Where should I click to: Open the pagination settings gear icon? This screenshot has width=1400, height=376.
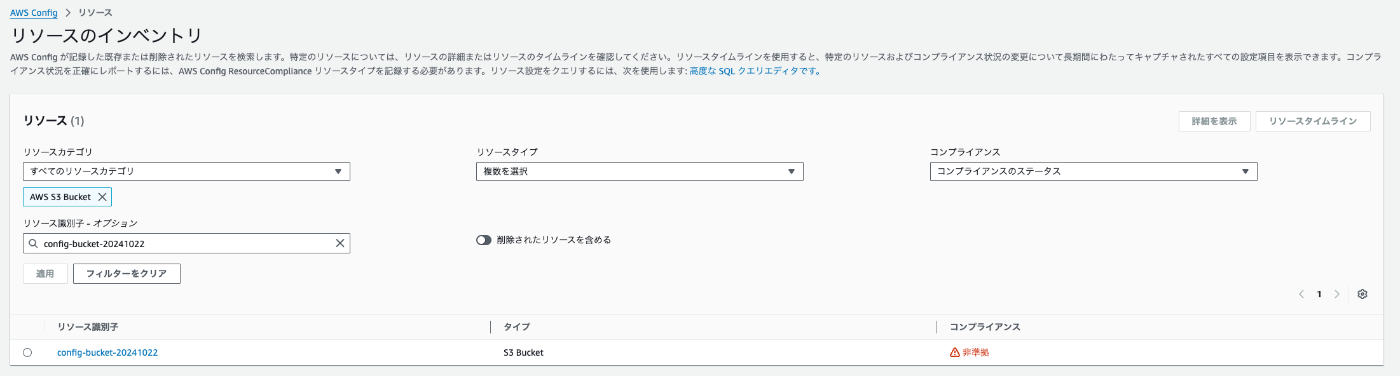[x=1362, y=294]
